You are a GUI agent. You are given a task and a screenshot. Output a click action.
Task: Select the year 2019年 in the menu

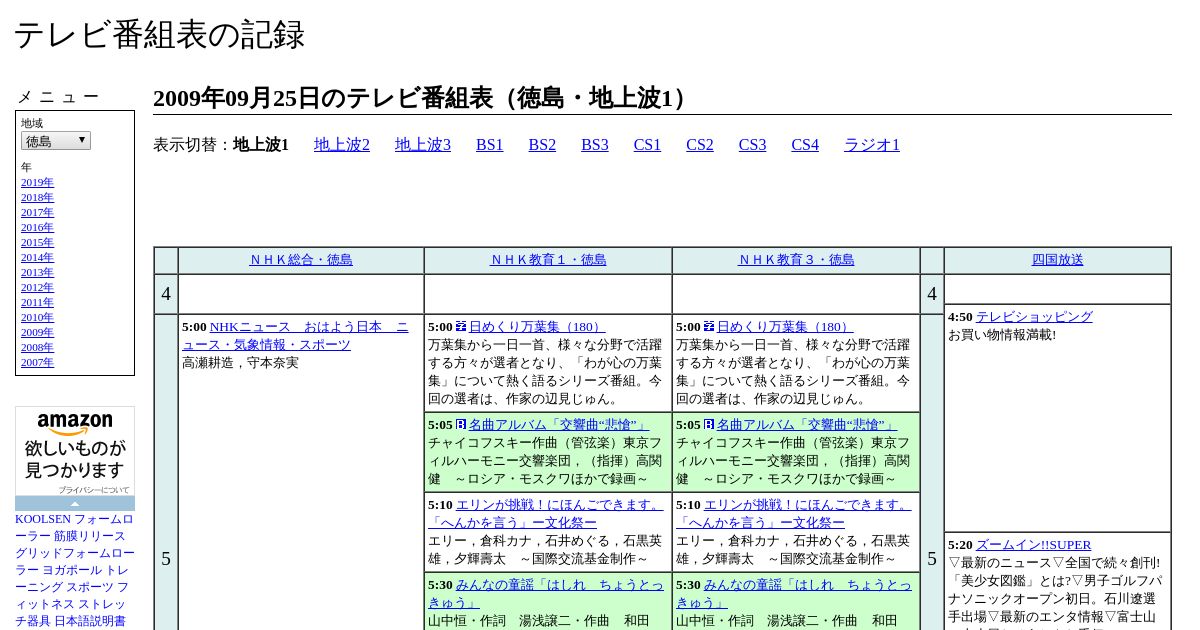coord(37,183)
